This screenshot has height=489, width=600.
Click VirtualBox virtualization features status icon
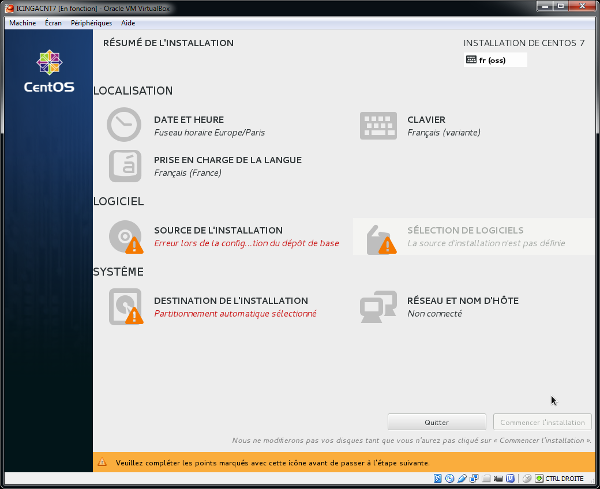click(510, 478)
